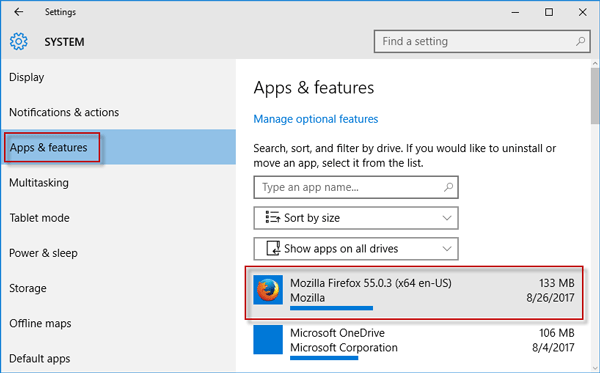Maximize the Settings window
Image resolution: width=600 pixels, height=373 pixels.
click(549, 12)
